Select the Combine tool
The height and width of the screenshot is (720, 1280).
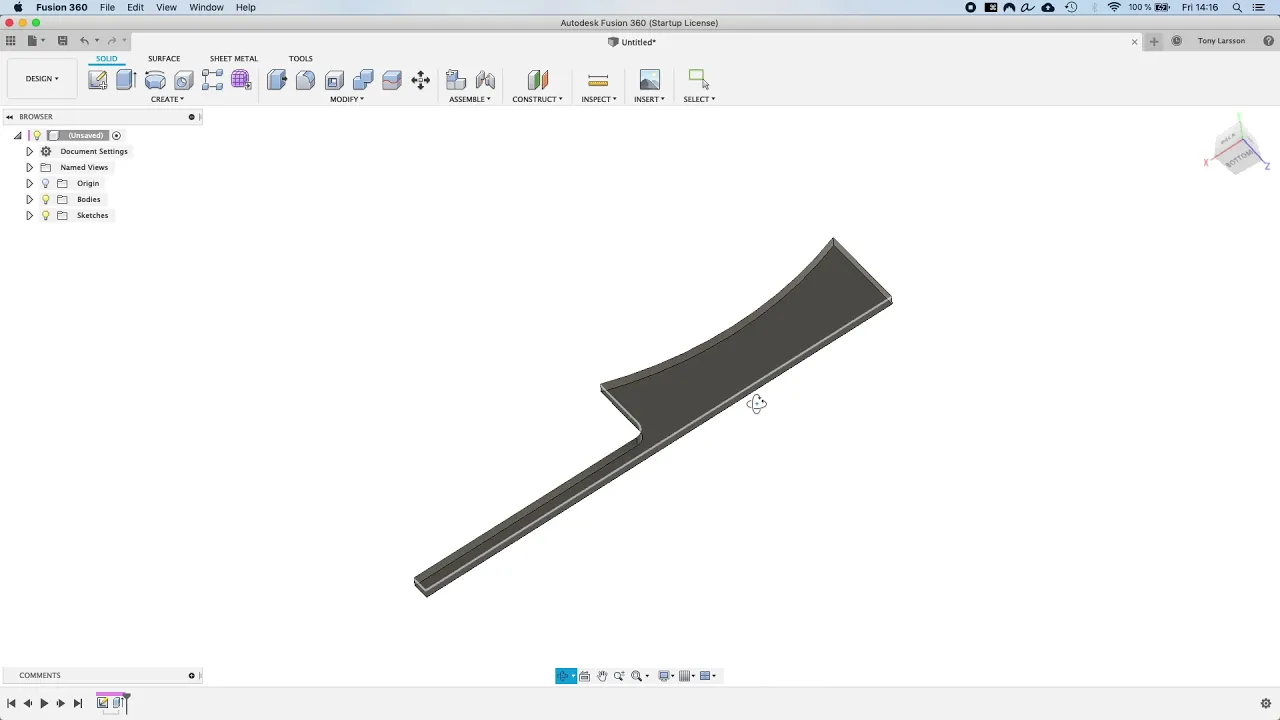click(x=363, y=80)
